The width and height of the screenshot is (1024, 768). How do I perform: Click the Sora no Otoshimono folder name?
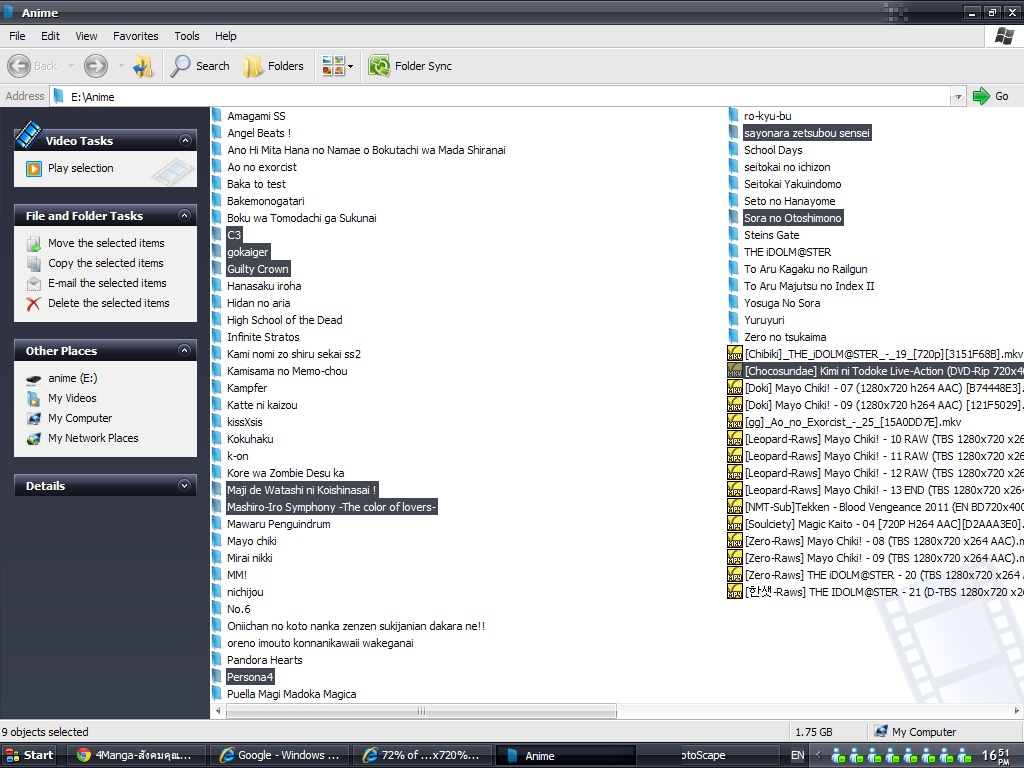(x=792, y=217)
